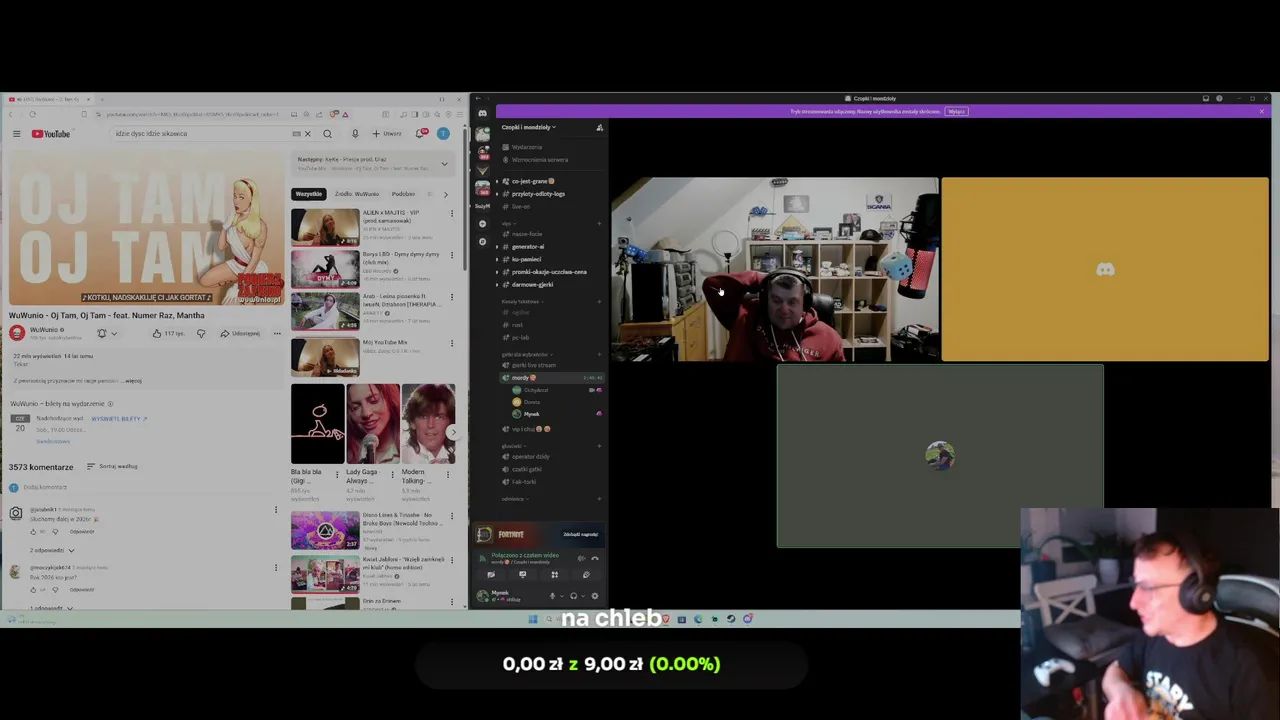Select the Podobne filter chip
This screenshot has height=720, width=1280.
[x=403, y=194]
